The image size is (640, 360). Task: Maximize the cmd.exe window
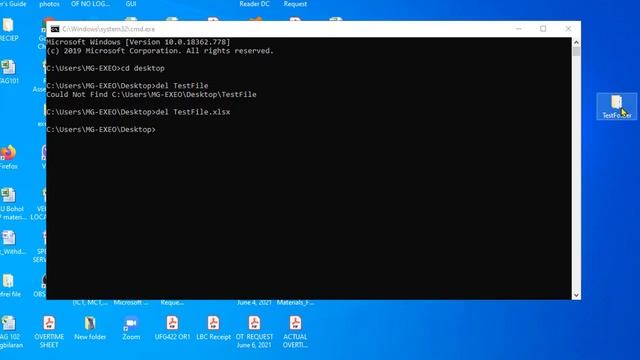click(543, 29)
